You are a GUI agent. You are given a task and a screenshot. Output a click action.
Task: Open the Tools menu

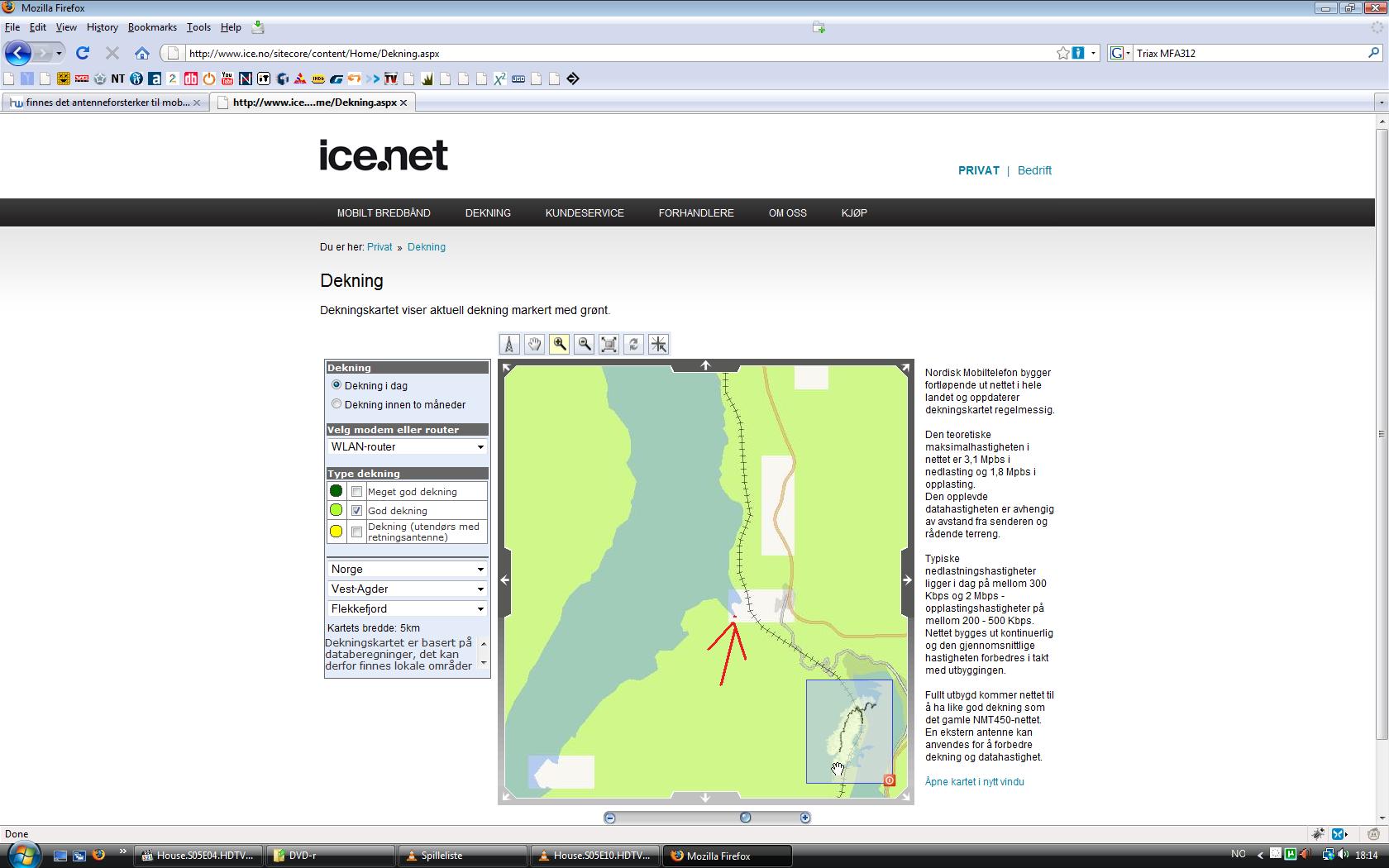[x=198, y=27]
